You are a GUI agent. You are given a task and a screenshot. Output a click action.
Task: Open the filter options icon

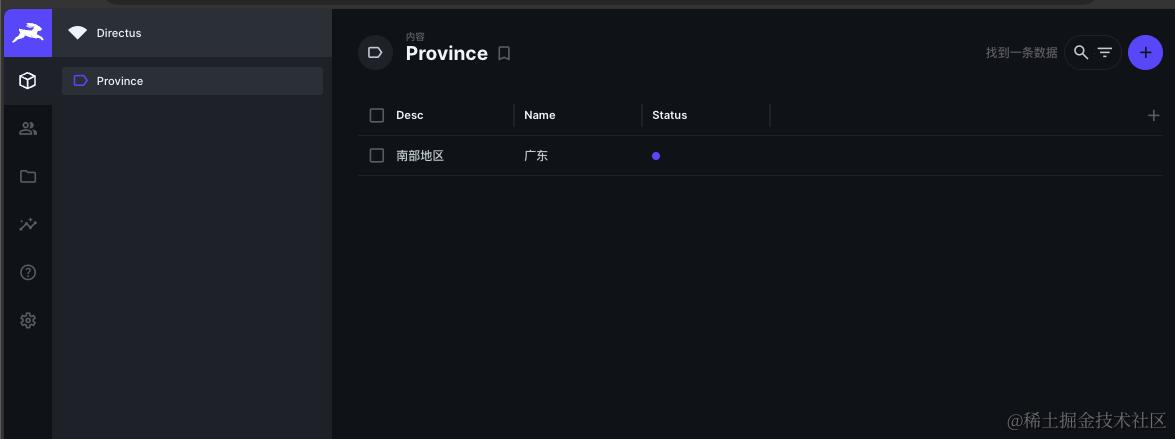[1105, 53]
